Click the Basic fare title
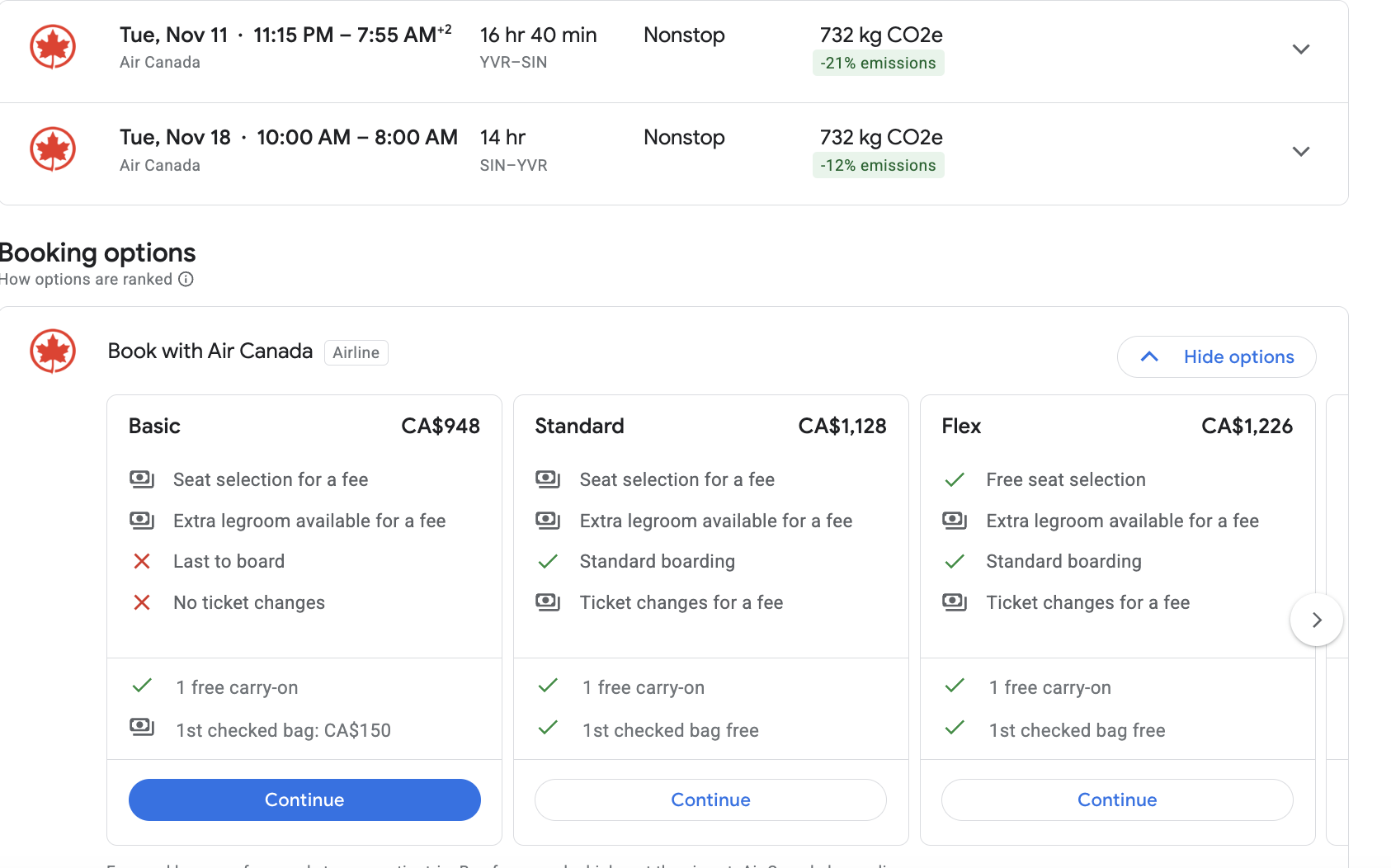This screenshot has width=1391, height=868. click(154, 426)
